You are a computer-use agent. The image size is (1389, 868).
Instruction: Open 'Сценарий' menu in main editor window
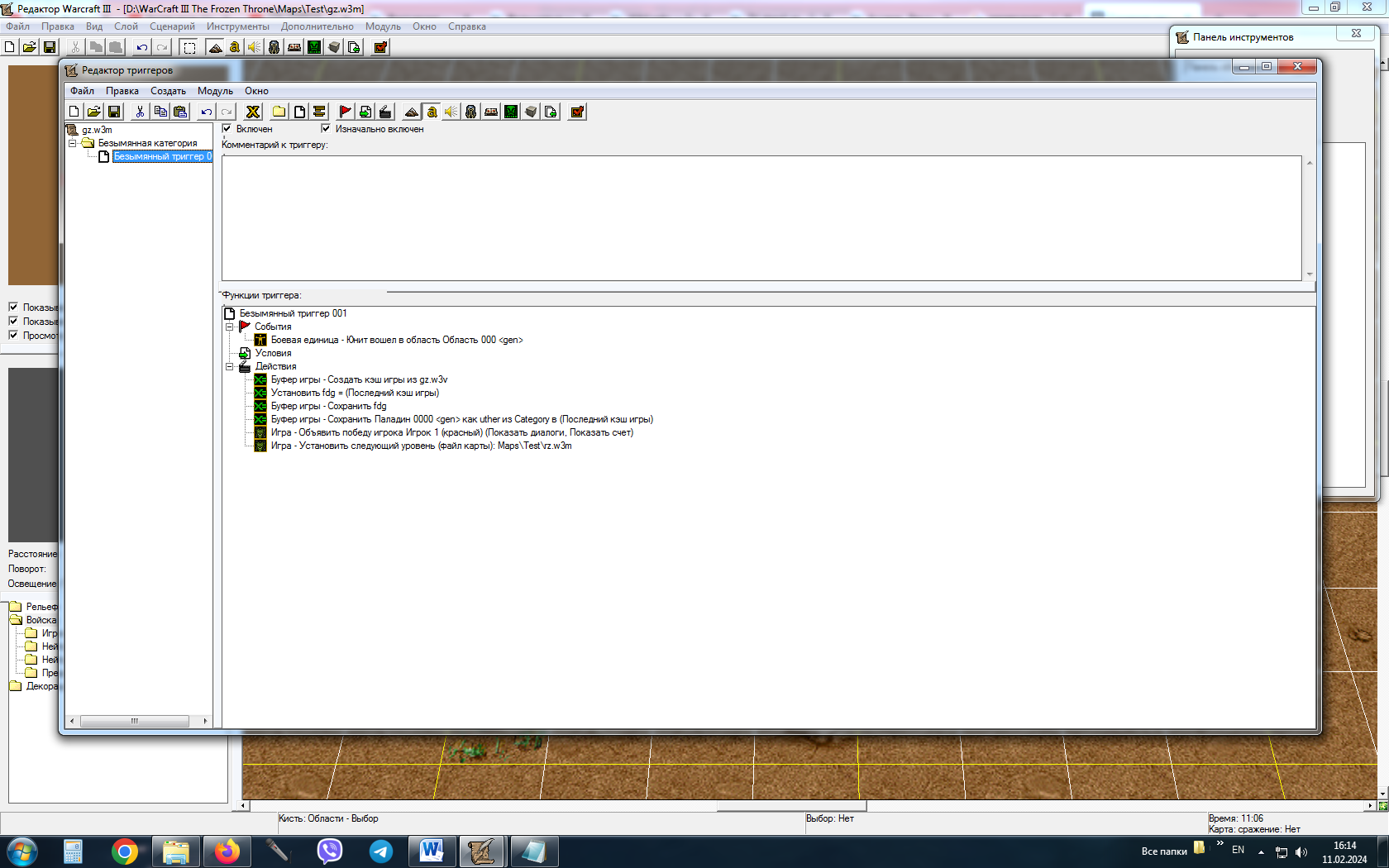172,26
